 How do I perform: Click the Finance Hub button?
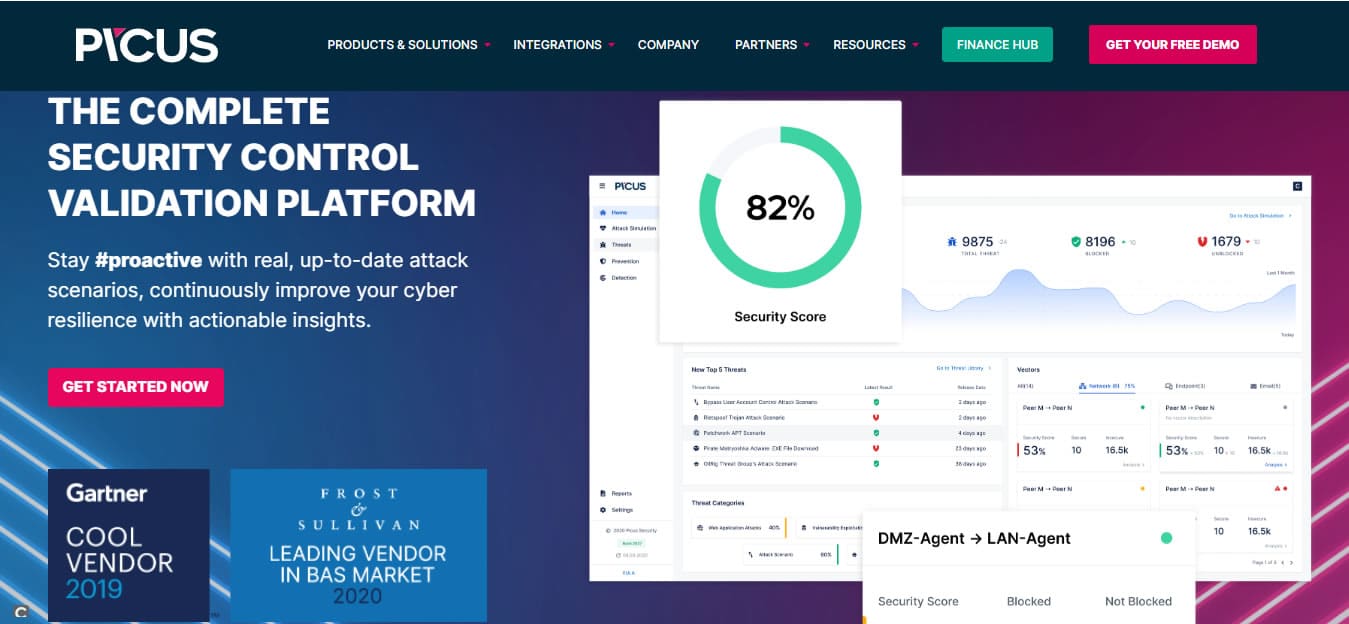[x=997, y=44]
